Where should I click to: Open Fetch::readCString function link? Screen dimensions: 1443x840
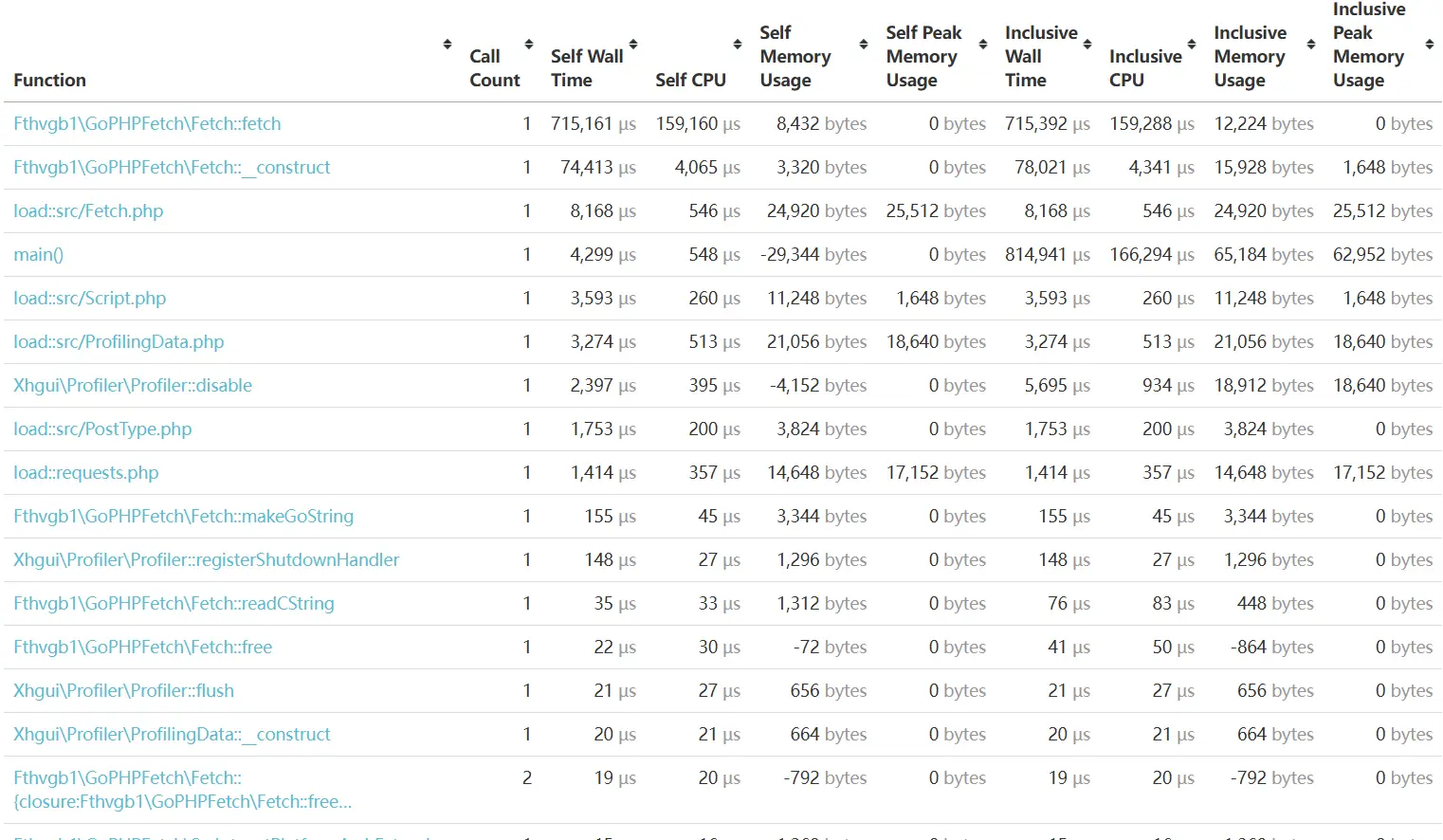(x=174, y=604)
